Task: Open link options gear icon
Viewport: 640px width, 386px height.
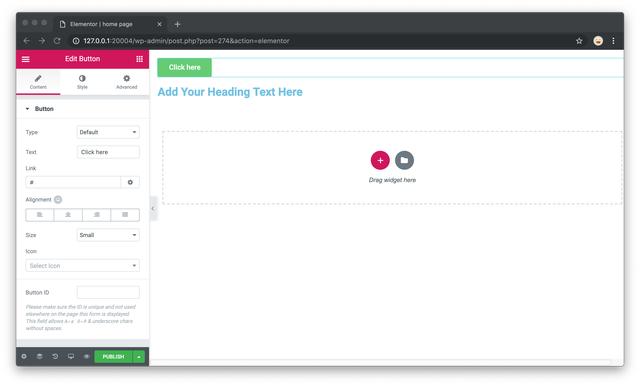Action: coord(130,182)
